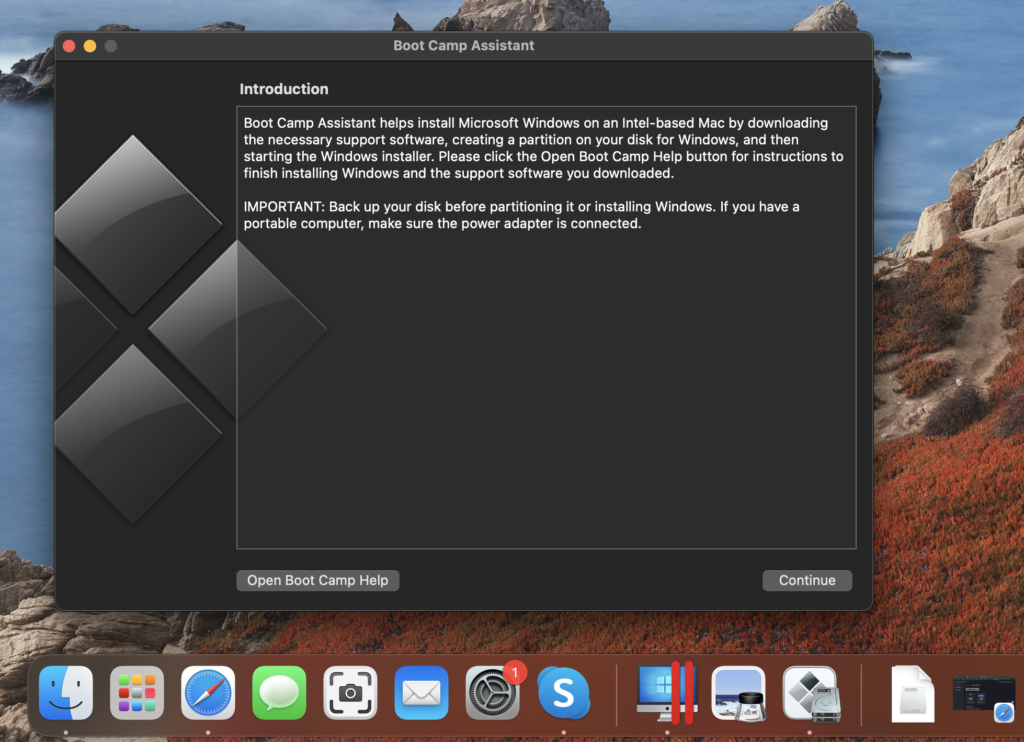Open the blank document in the Dock
Screen dimensions: 1024x742
click(x=912, y=694)
